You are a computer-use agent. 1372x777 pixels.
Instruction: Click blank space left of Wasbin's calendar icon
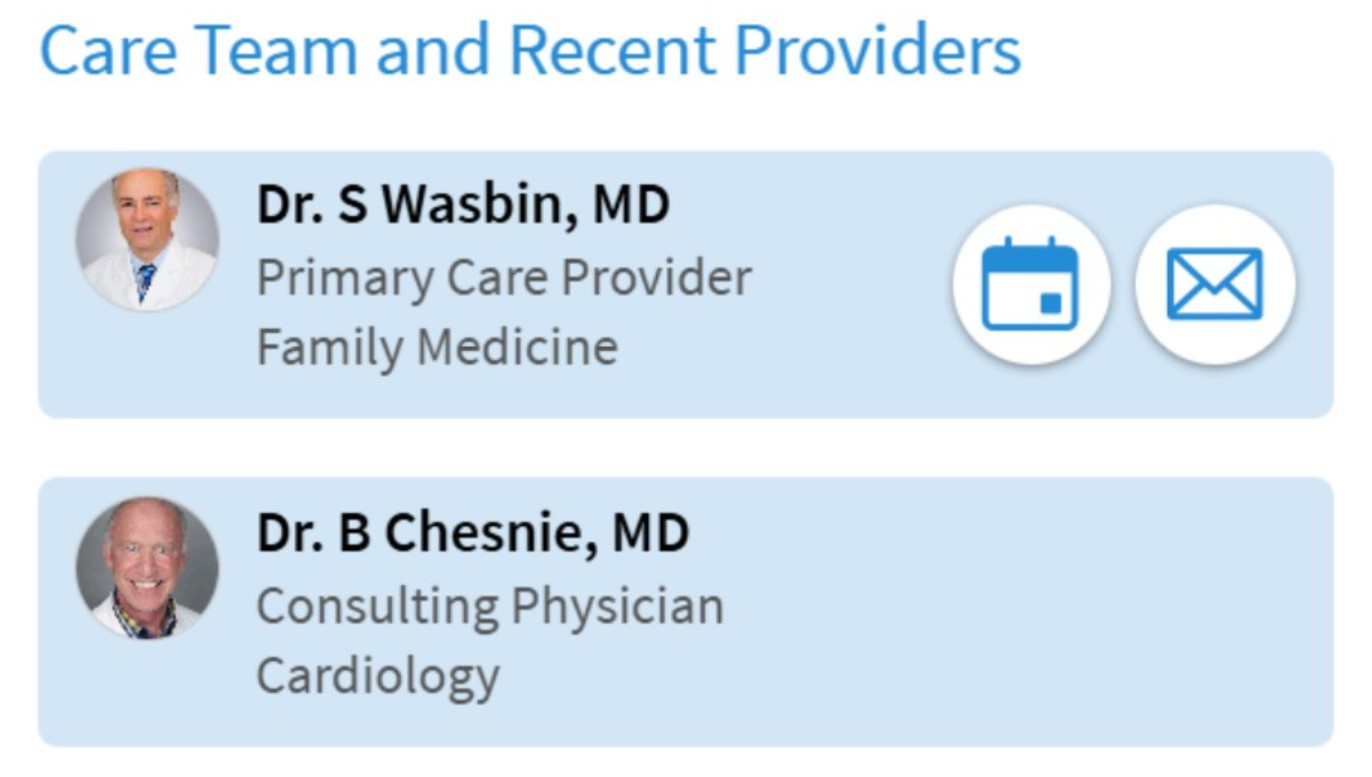click(850, 284)
